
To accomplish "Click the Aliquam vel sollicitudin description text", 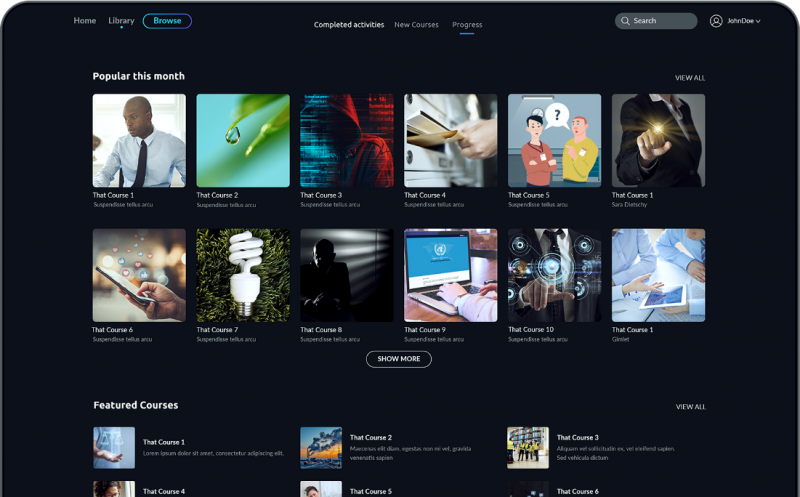I will (616, 453).
